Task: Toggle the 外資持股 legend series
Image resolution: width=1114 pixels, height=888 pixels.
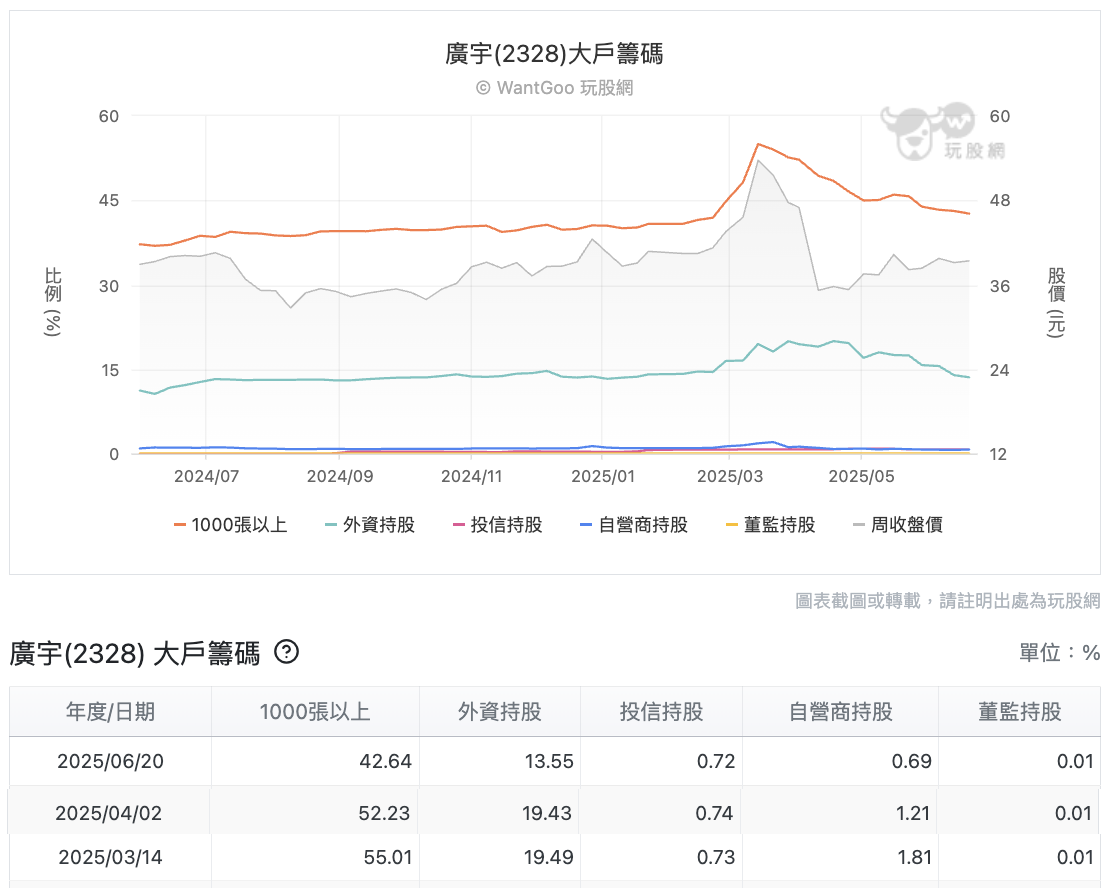Action: point(370,525)
